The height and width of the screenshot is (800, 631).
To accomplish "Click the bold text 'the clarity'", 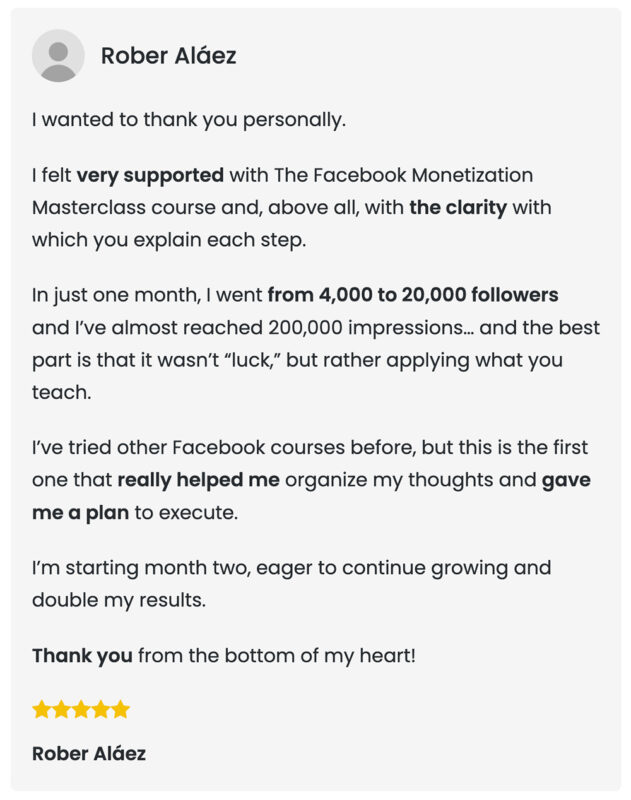I will [458, 208].
